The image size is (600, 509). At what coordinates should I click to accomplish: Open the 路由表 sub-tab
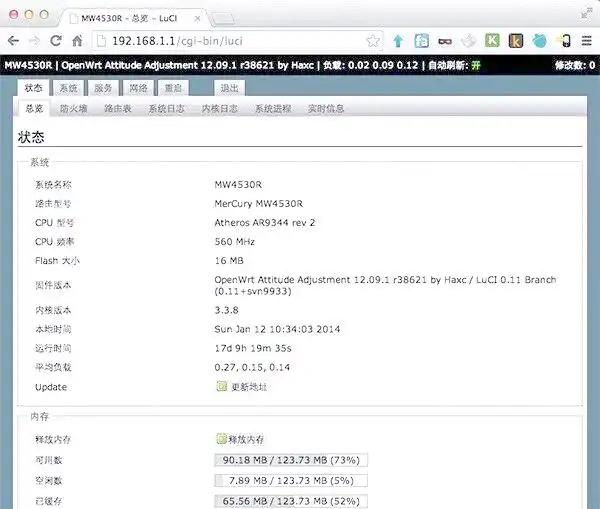118,109
